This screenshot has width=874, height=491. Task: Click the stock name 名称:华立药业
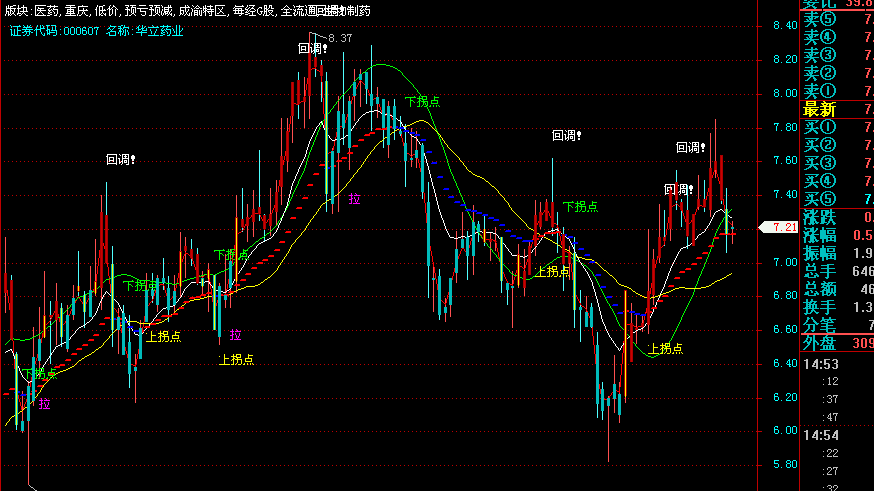144,31
